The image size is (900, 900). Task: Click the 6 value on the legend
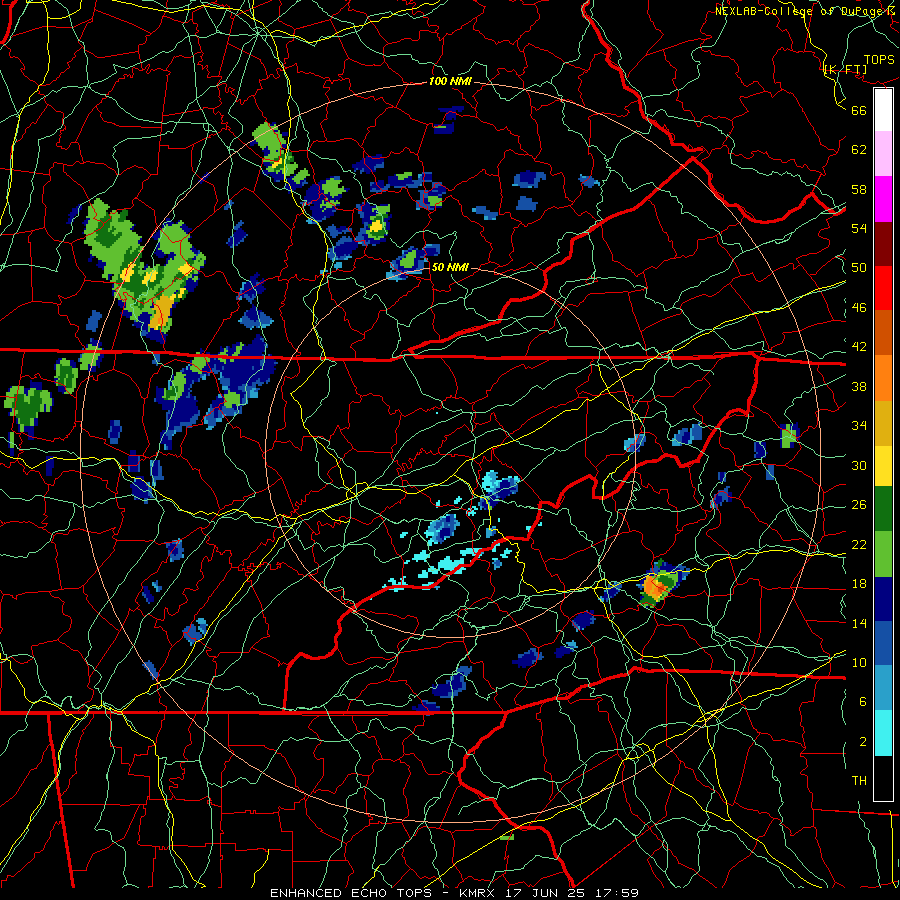863,702
